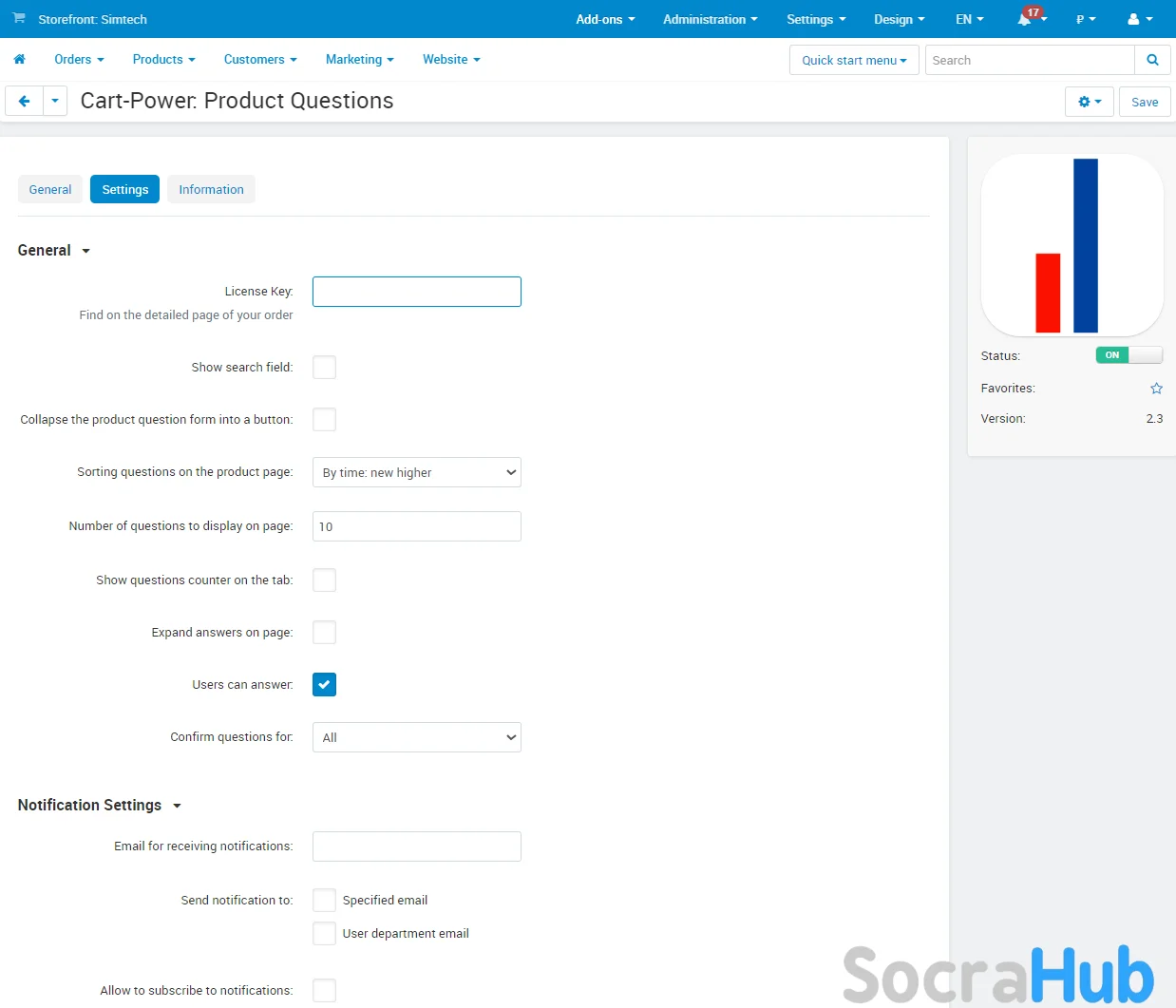Image resolution: width=1176 pixels, height=1008 pixels.
Task: Enable the Show search field checkbox
Action: point(324,368)
